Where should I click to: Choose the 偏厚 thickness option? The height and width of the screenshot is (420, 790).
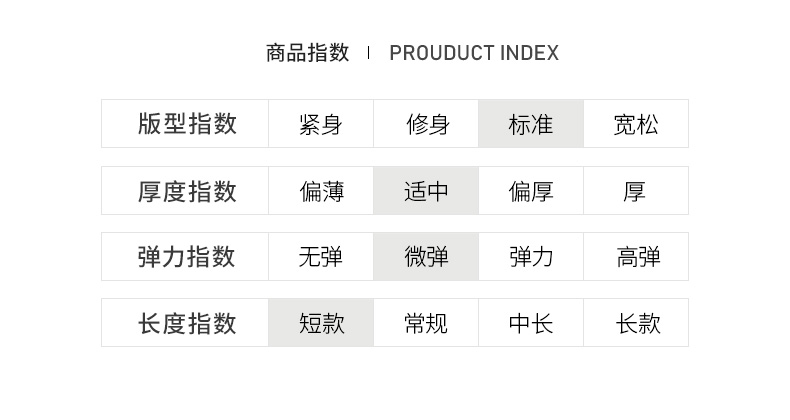pyautogui.click(x=531, y=191)
